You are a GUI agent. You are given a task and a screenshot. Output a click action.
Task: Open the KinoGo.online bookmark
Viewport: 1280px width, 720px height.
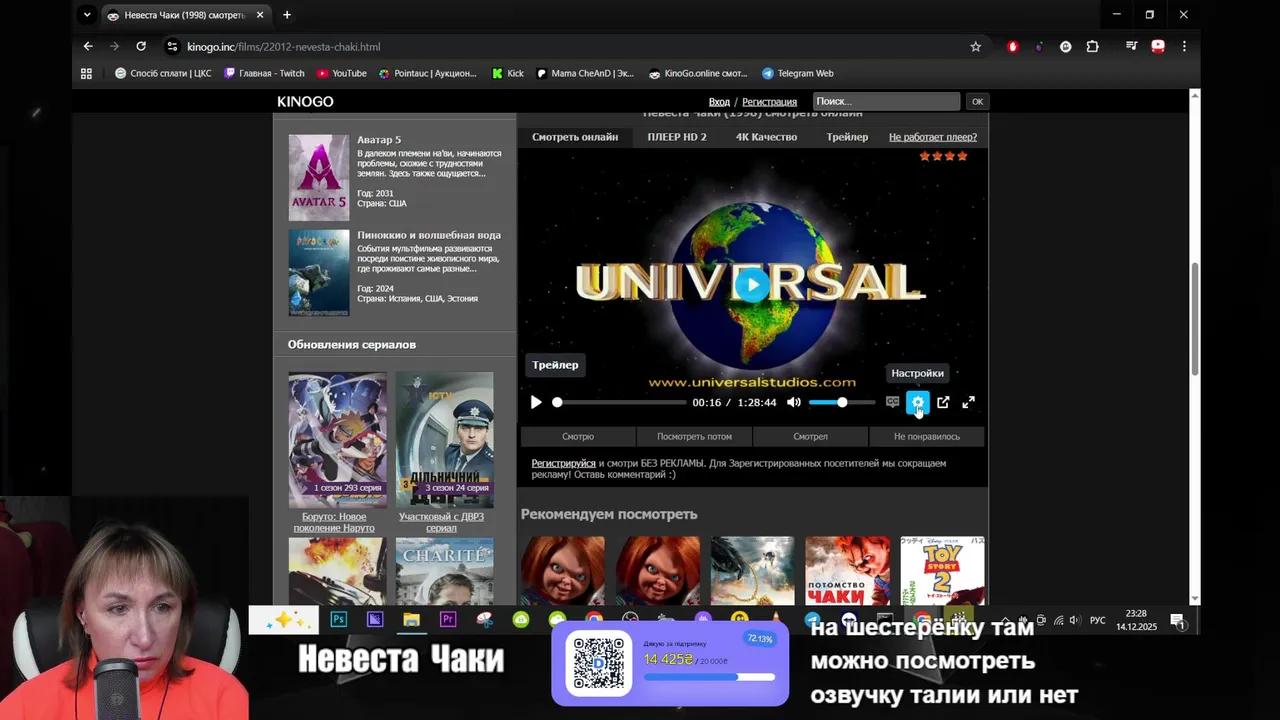click(x=698, y=73)
